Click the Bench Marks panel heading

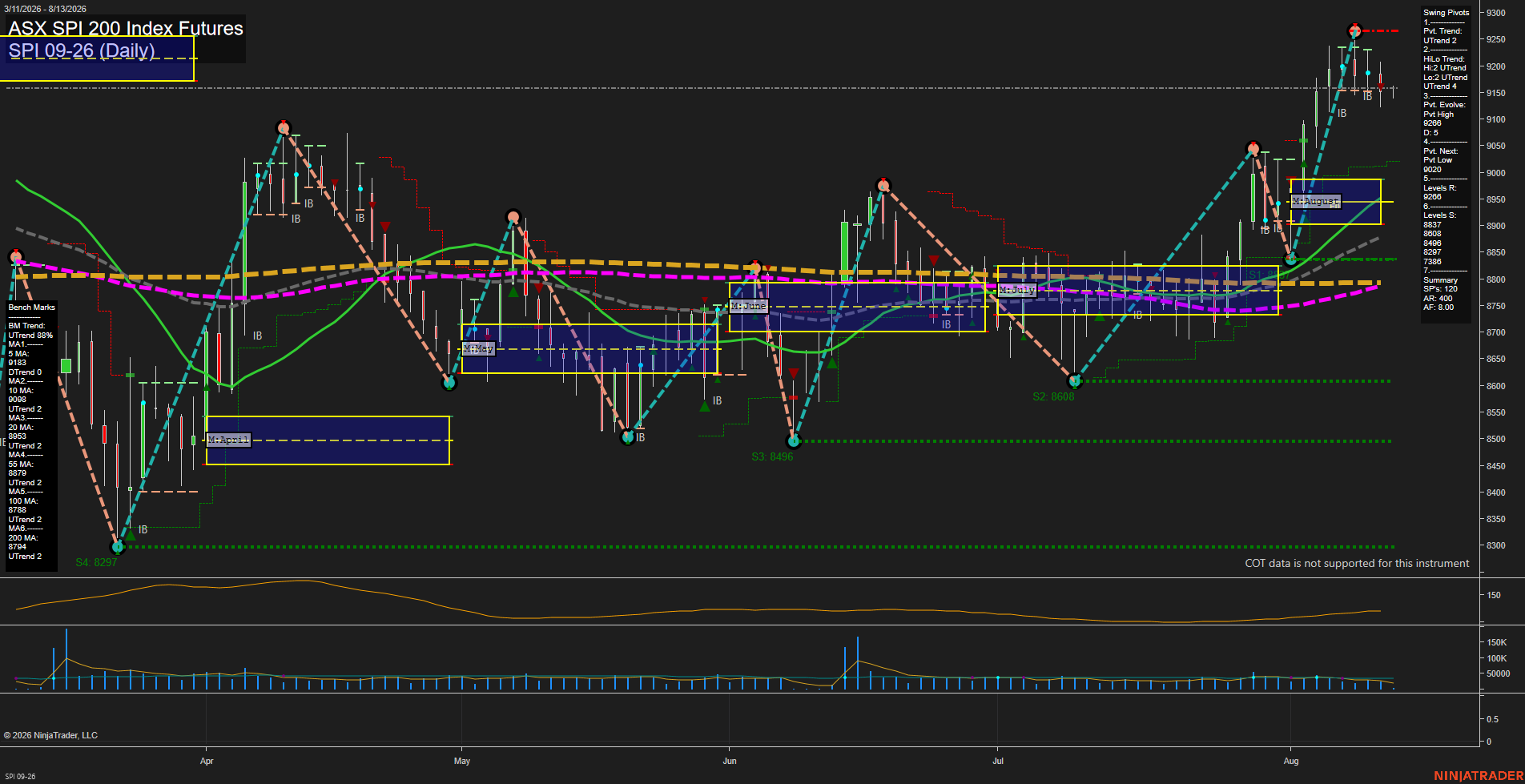(x=32, y=308)
